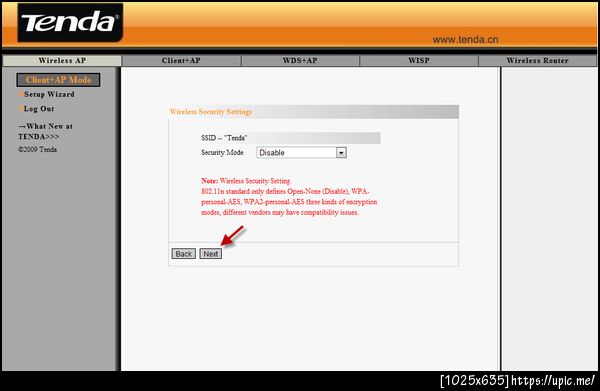Screen dimensions: 600x391
Task: Go to the Wireless Router tab
Action: click(x=537, y=60)
